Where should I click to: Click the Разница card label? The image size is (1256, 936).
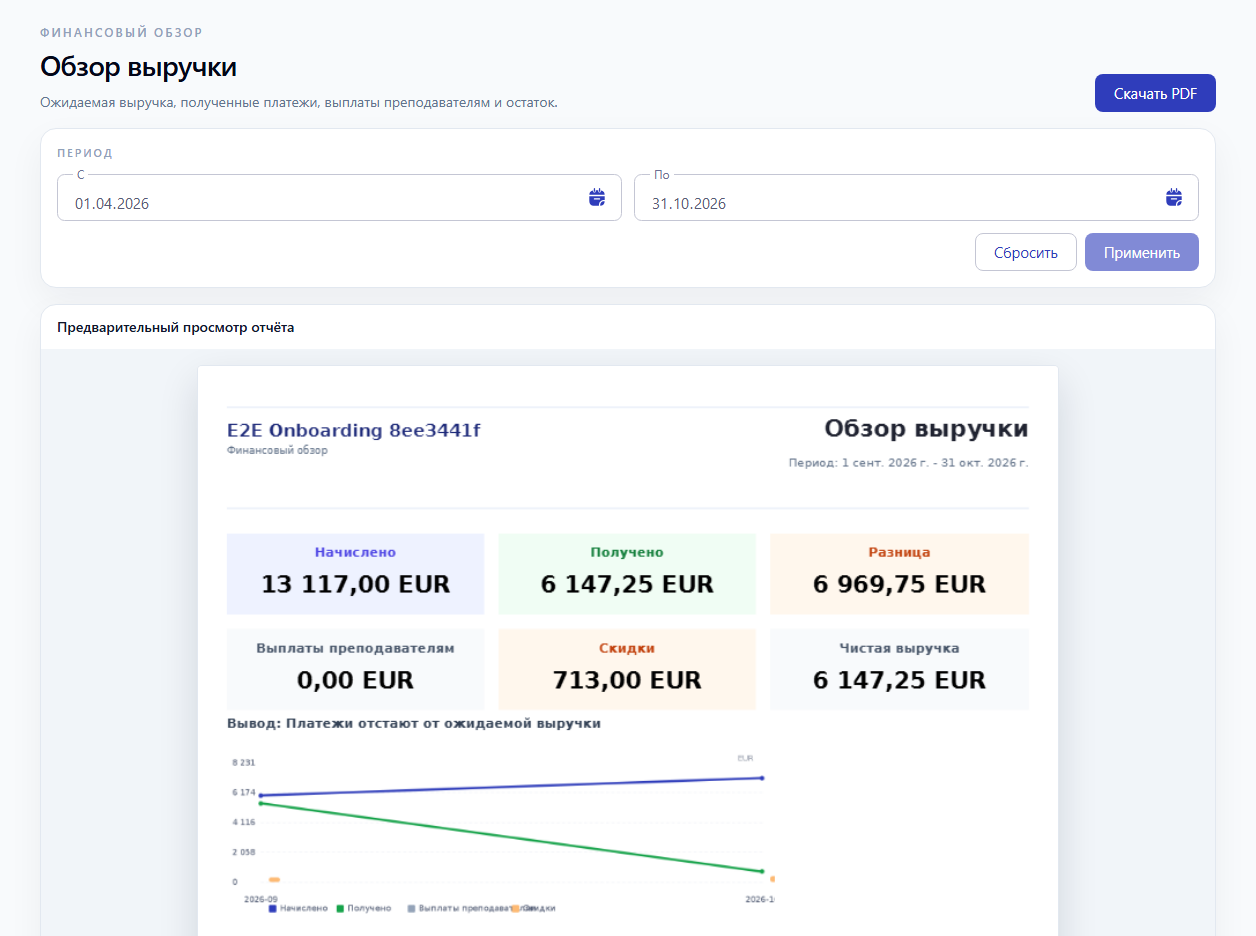pyautogui.click(x=899, y=552)
